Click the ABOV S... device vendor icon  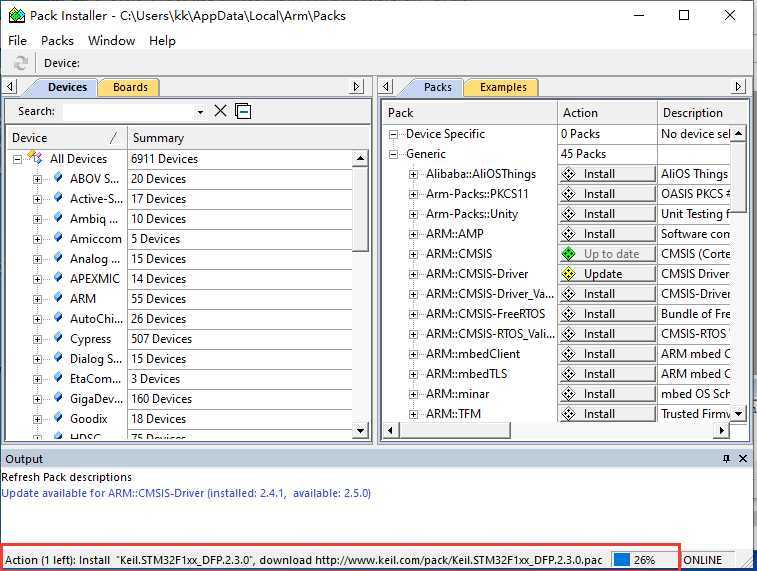pyautogui.click(x=58, y=178)
